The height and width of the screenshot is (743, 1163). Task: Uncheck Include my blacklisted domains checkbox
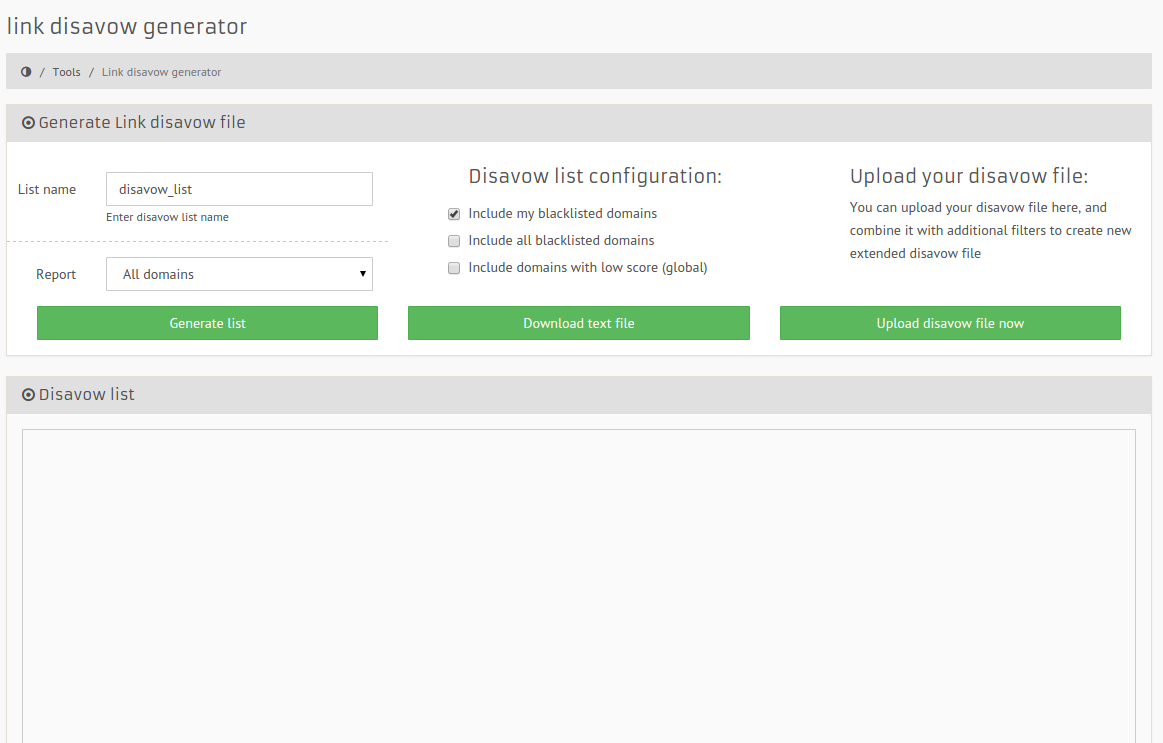(454, 214)
